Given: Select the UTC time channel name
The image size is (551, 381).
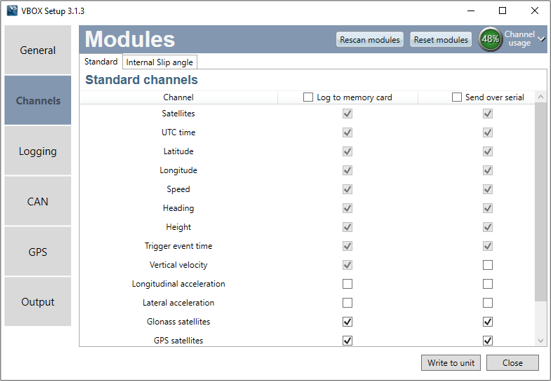Looking at the screenshot, I should coord(178,133).
